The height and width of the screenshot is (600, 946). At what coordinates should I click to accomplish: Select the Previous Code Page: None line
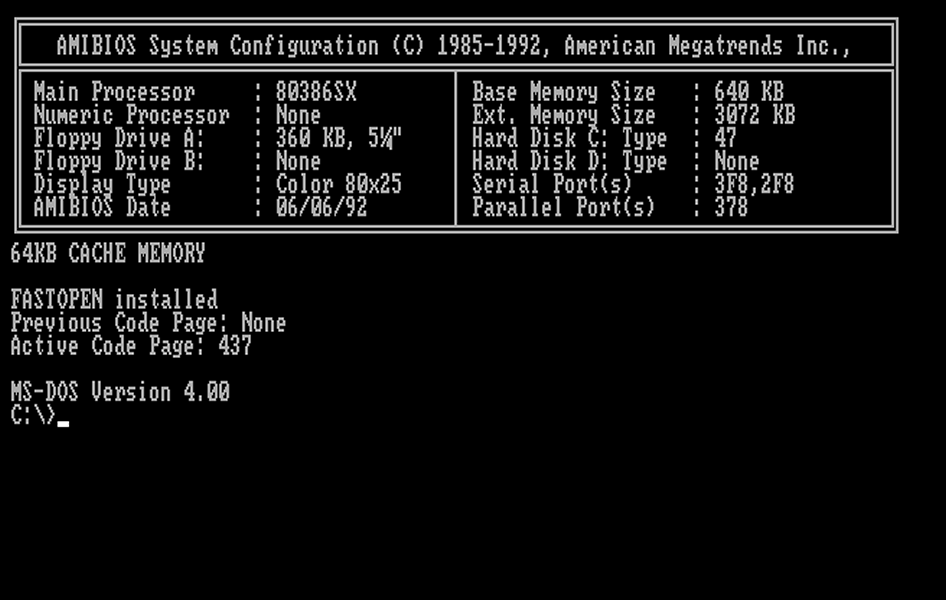tap(148, 323)
